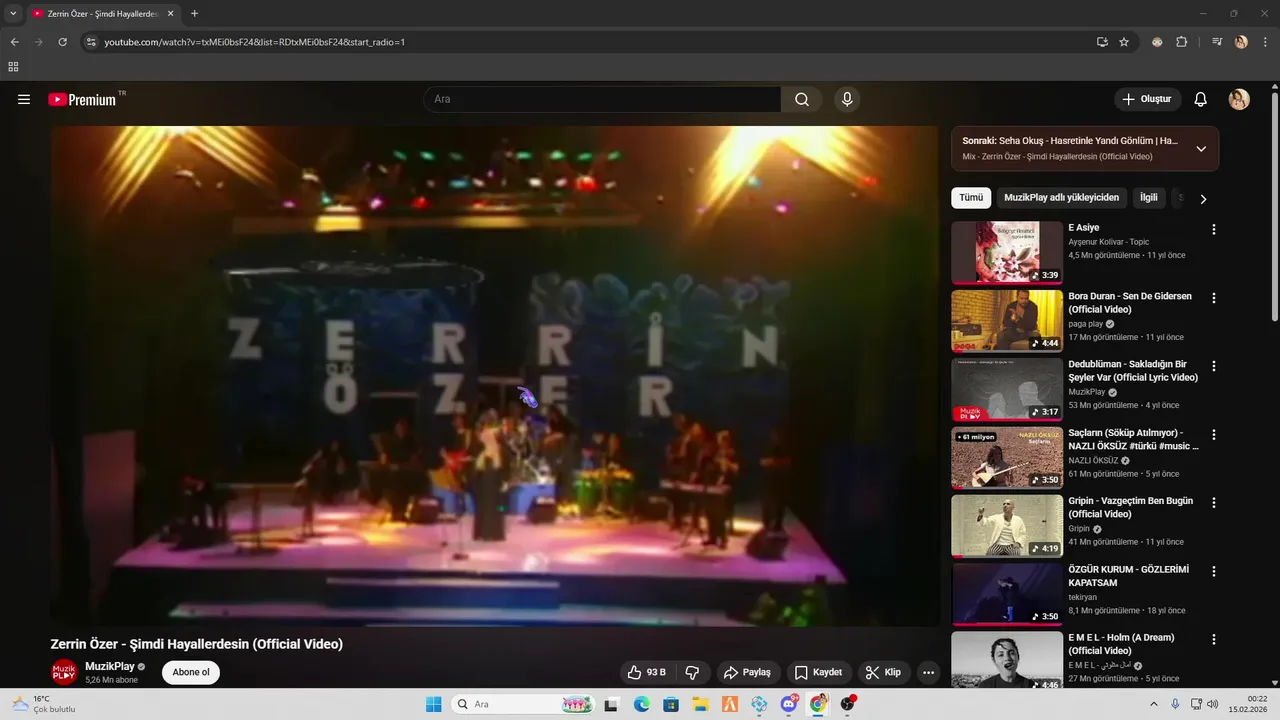
Task: Open the Windows Start menu
Action: coord(433,704)
